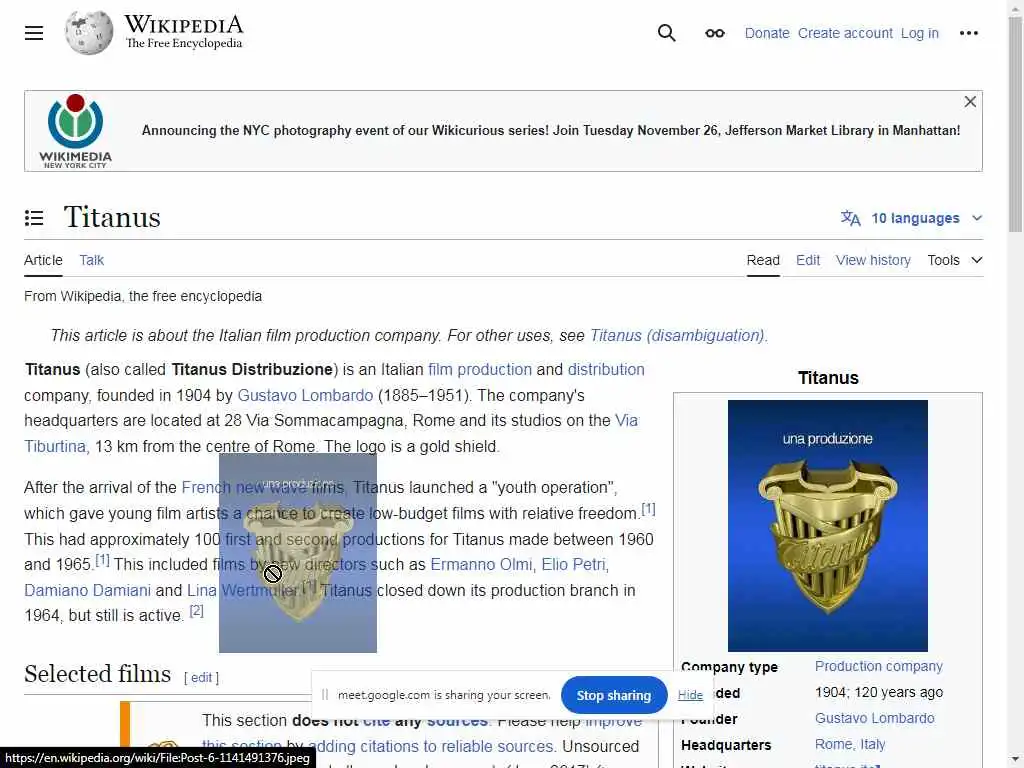The height and width of the screenshot is (768, 1024).
Task: Click the Production company infobox link
Action: click(x=878, y=666)
